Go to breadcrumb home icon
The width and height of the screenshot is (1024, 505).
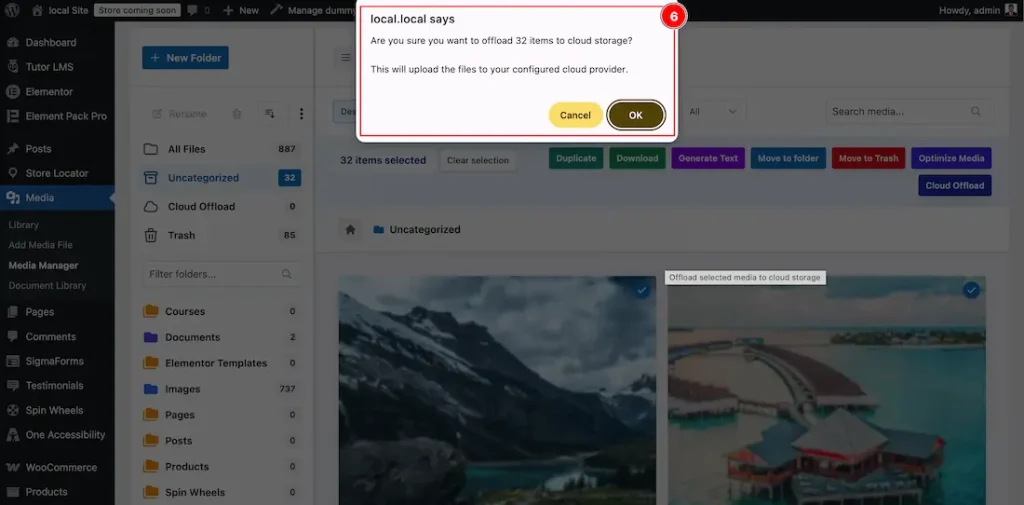pos(350,230)
